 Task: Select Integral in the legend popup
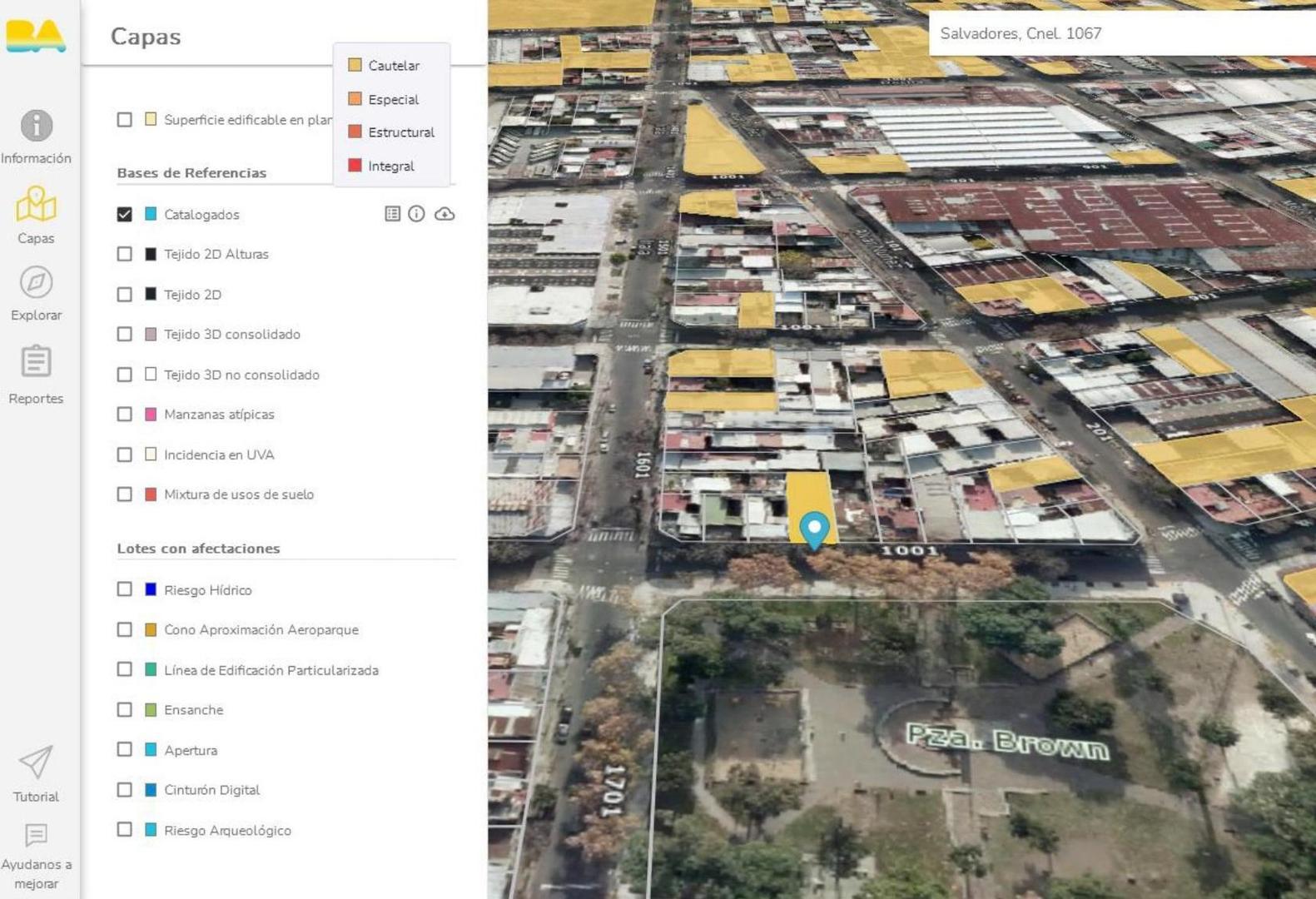390,166
